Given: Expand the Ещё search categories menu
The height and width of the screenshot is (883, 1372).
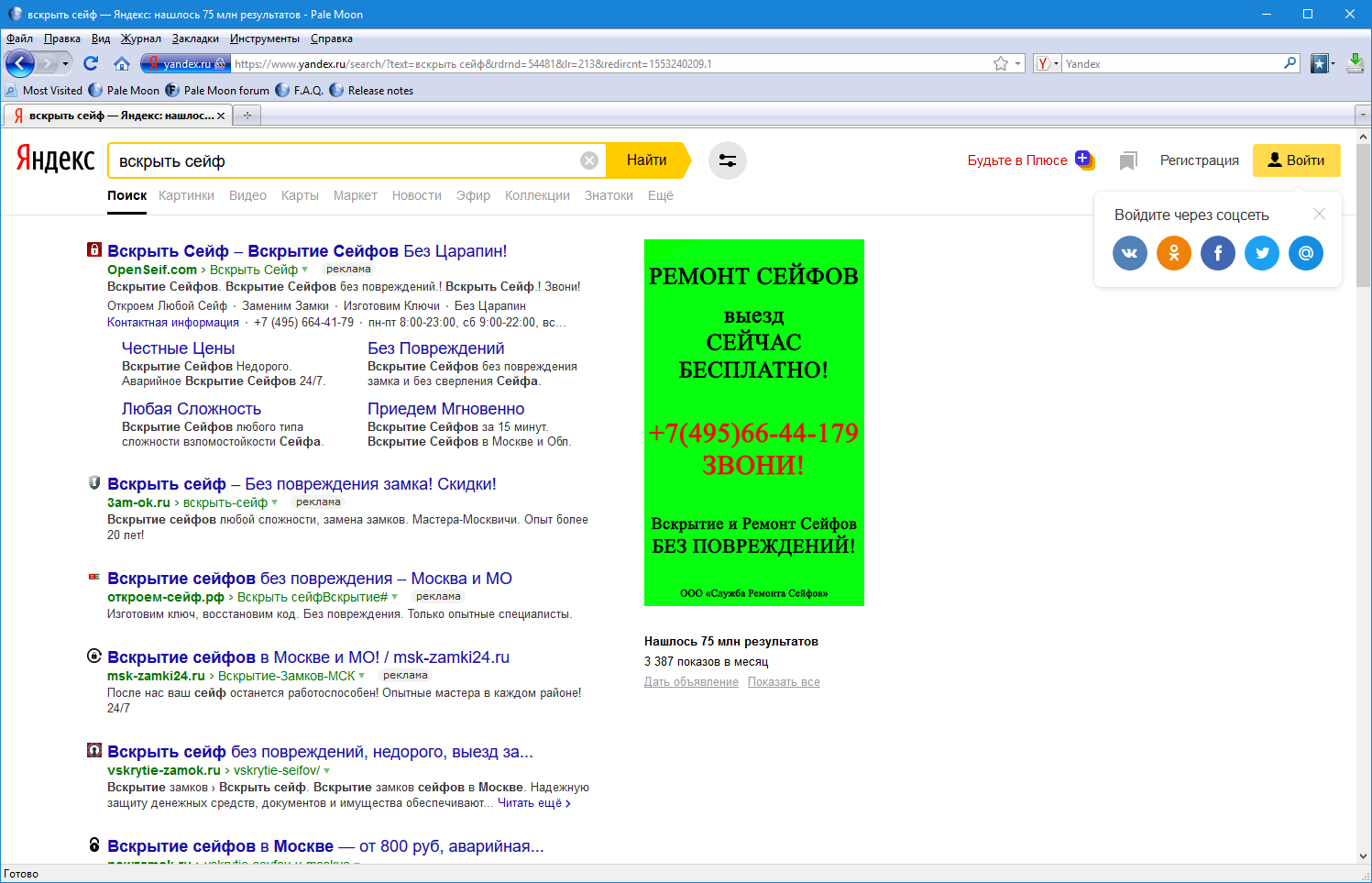Looking at the screenshot, I should click(661, 195).
